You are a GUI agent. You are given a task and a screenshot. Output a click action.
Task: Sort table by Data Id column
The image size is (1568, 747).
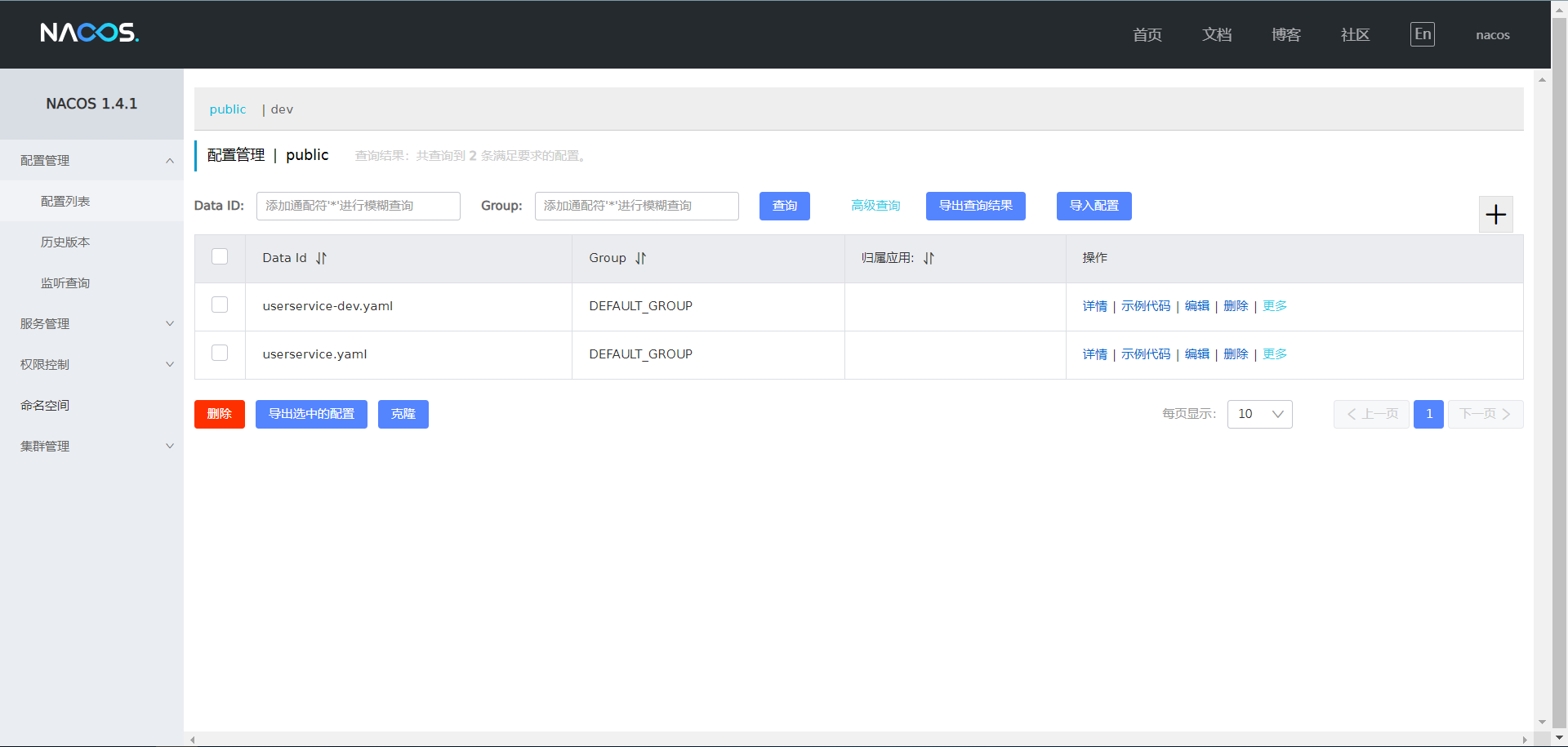point(321,258)
